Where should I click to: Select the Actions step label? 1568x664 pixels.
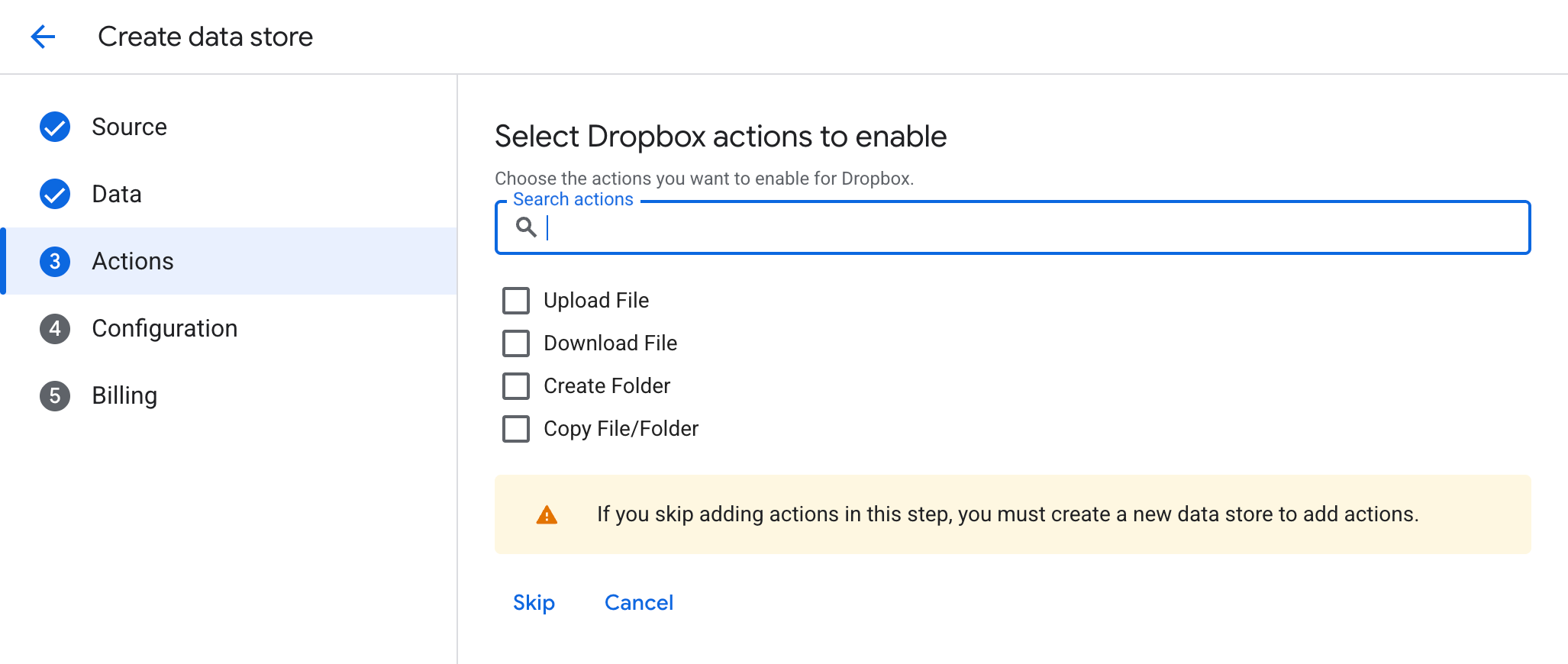click(133, 261)
